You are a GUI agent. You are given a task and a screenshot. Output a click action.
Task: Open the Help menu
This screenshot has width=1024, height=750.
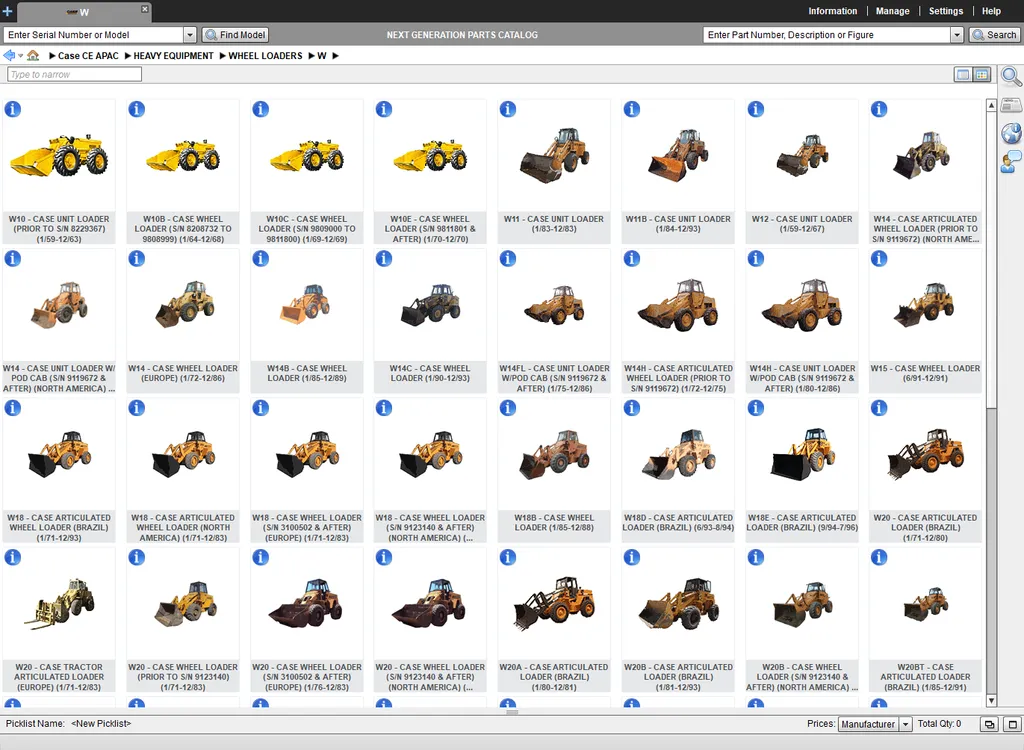point(991,11)
